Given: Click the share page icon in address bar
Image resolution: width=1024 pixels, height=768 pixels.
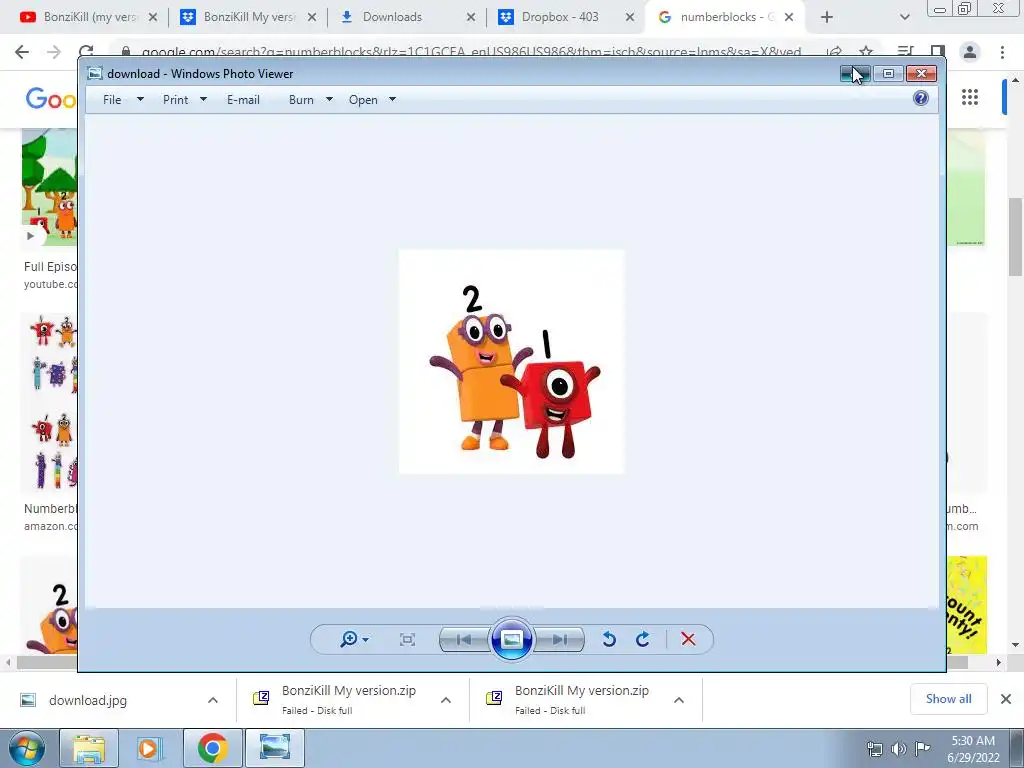Looking at the screenshot, I should [834, 52].
